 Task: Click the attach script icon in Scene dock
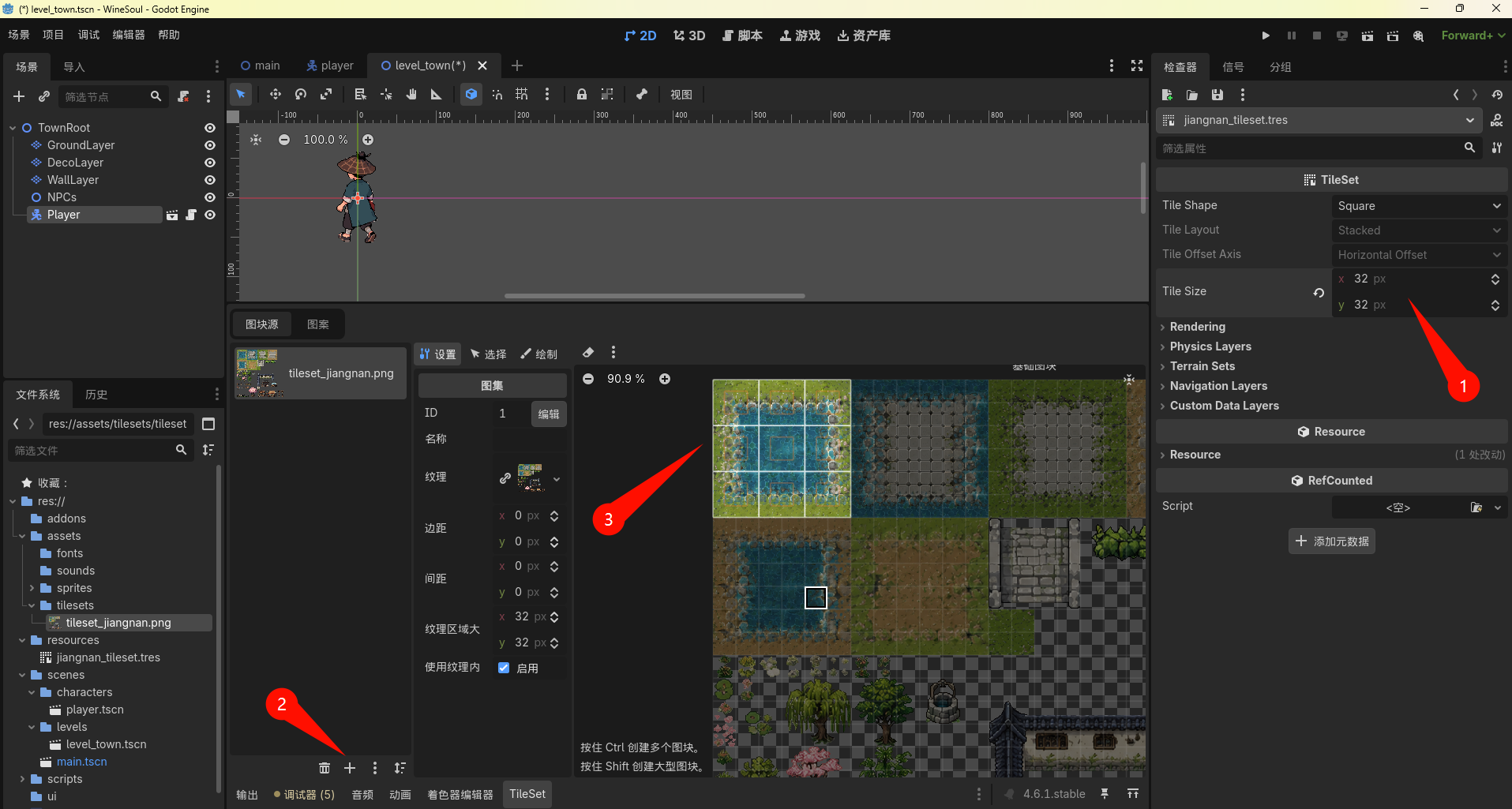(x=183, y=96)
